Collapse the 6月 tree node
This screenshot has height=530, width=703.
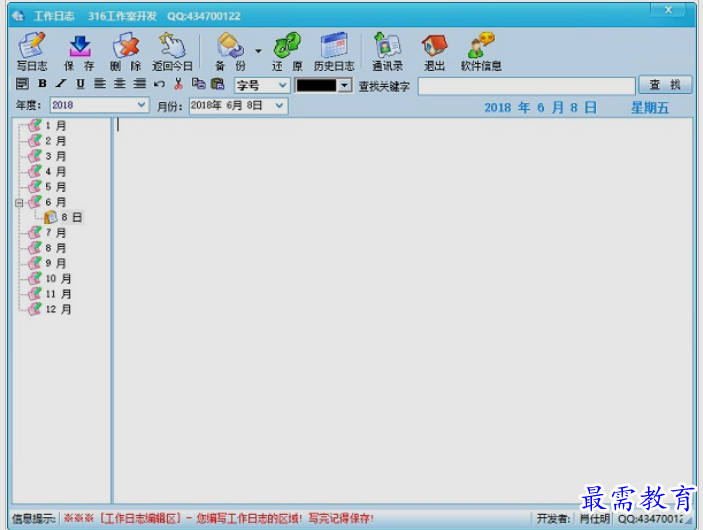click(x=19, y=203)
